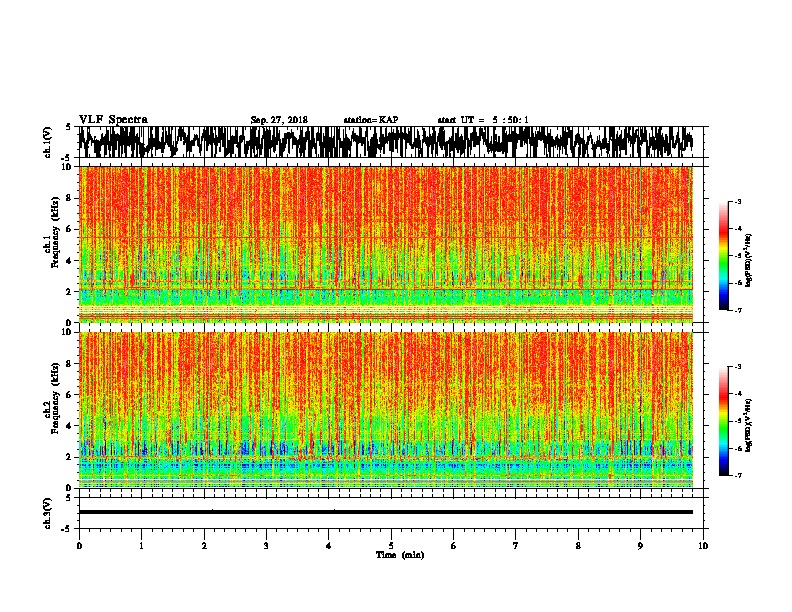
Task: Click the "station=KAP" header label
Action: (371, 120)
